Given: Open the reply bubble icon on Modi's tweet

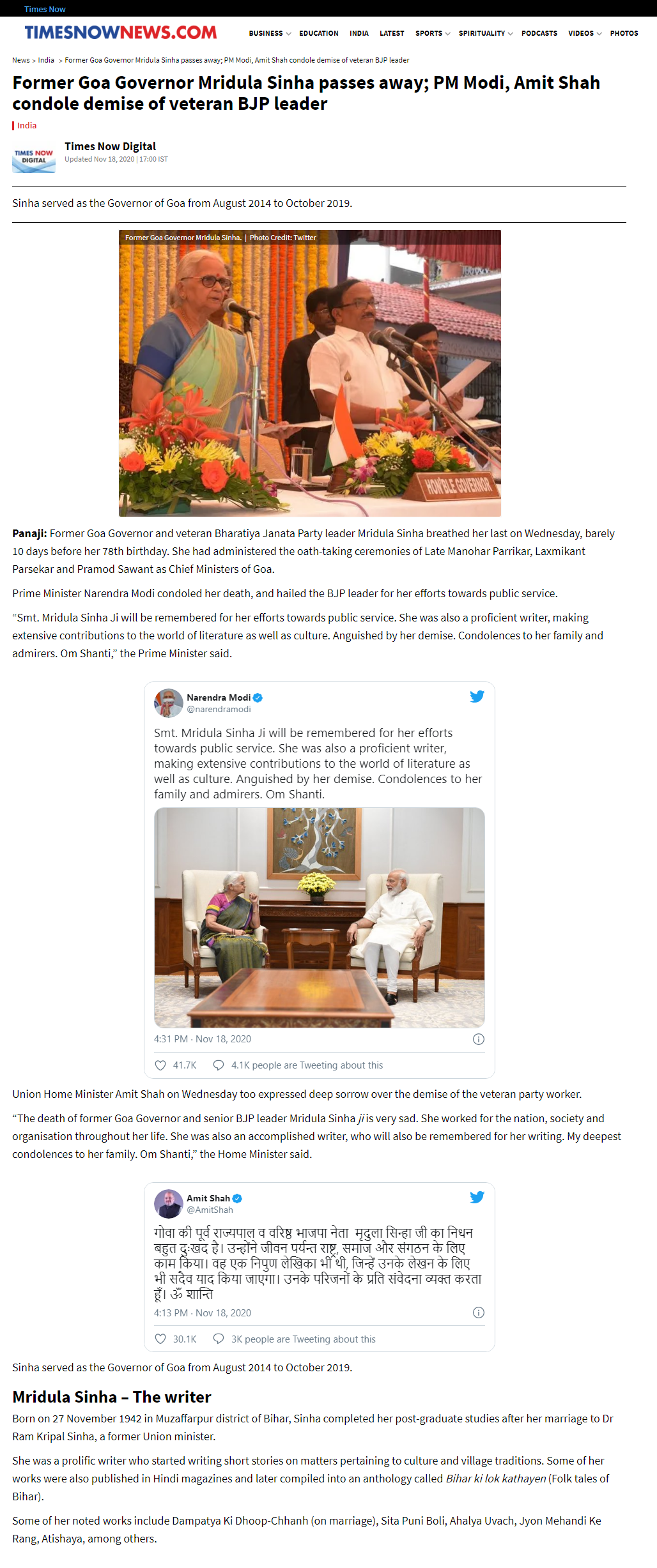Looking at the screenshot, I should pos(219,1065).
